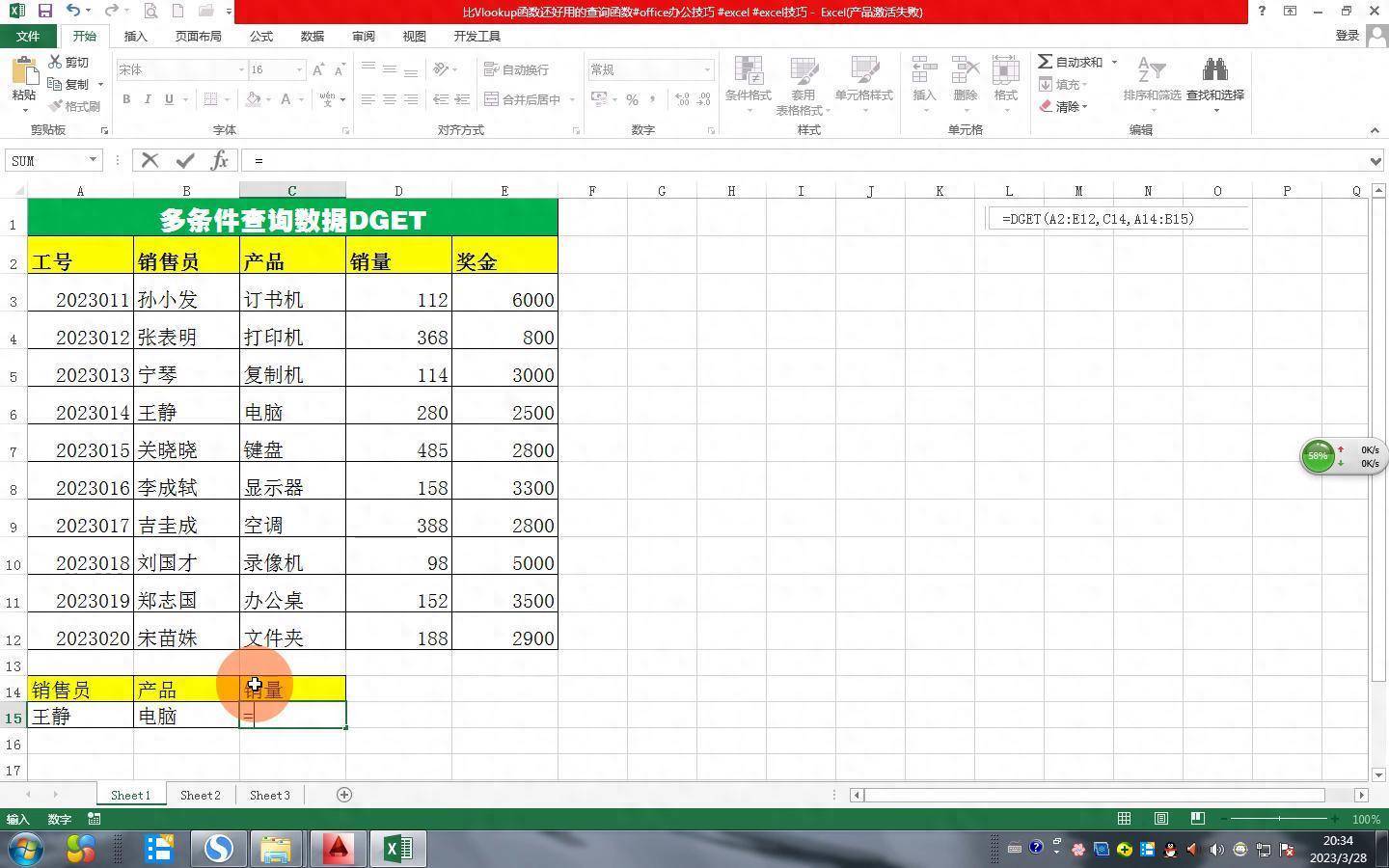Click in the formula bar input field
The width and height of the screenshot is (1389, 868).
click(x=772, y=160)
